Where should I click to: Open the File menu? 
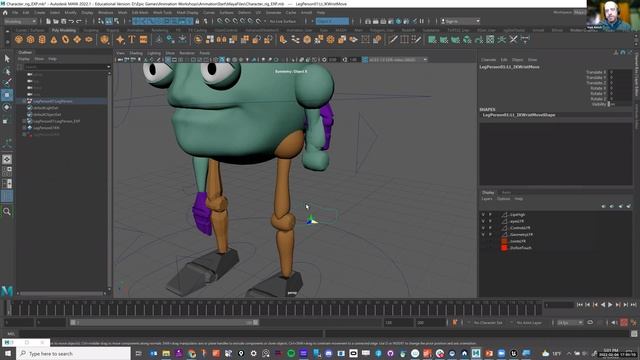pos(15,13)
